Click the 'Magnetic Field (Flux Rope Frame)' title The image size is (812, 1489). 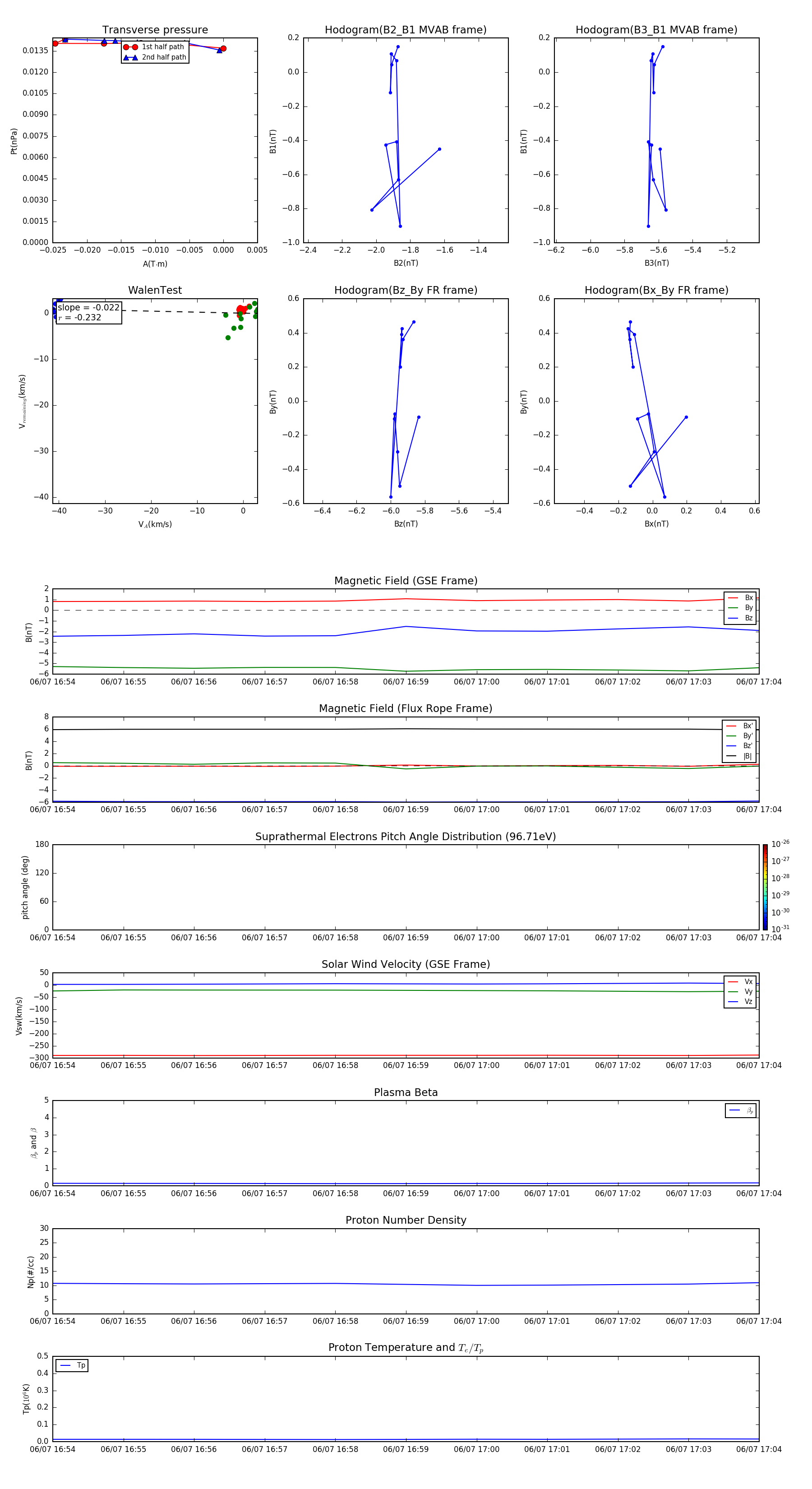coord(406,709)
